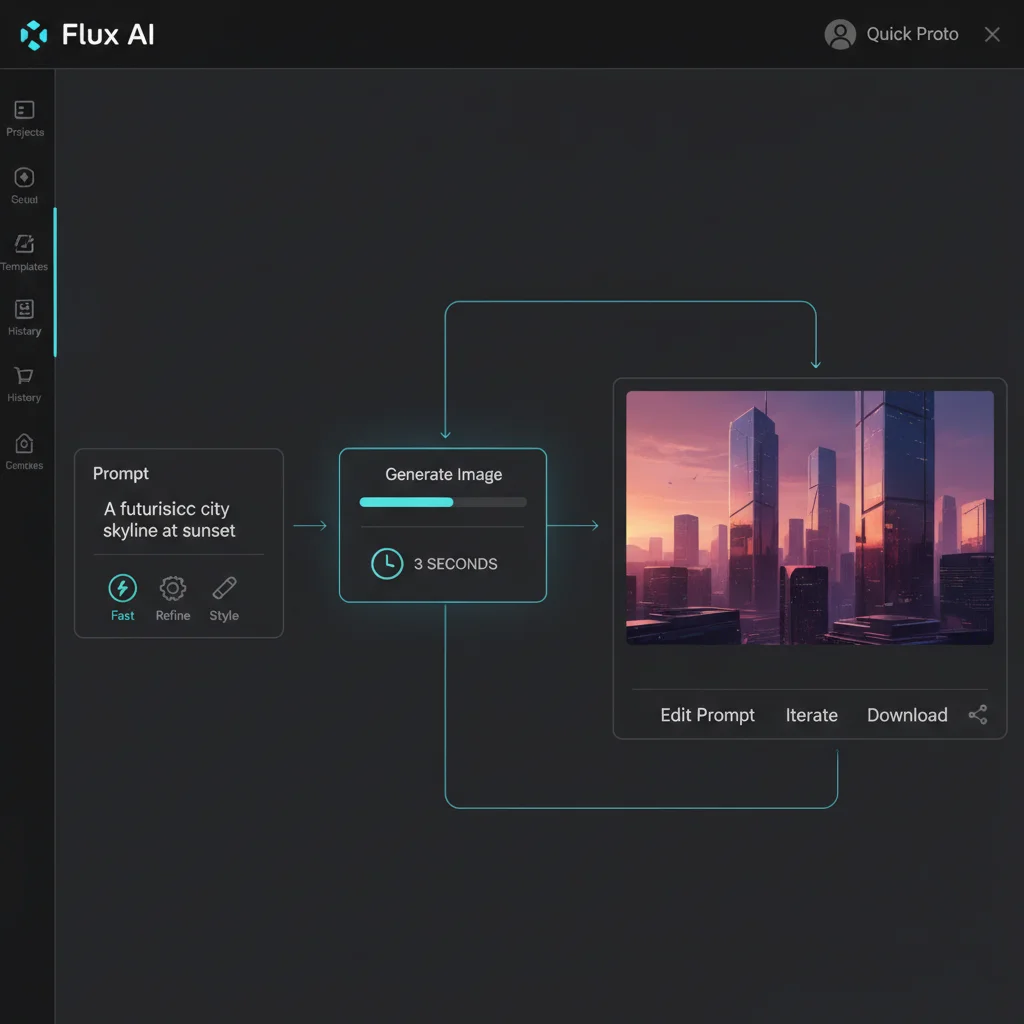
Task: Open the user avatar menu
Action: pos(840,33)
